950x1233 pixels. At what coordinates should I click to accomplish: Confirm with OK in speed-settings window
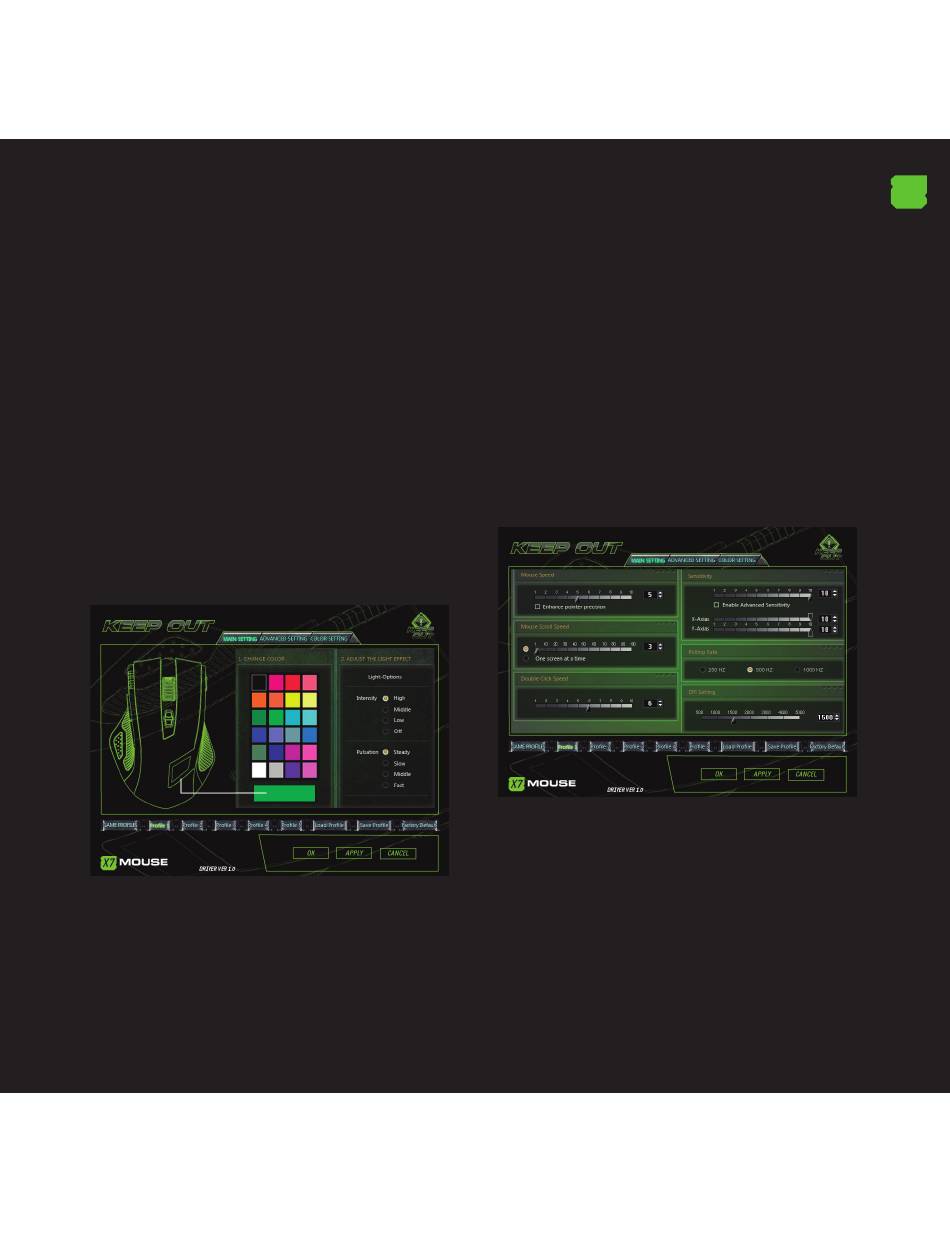point(719,774)
